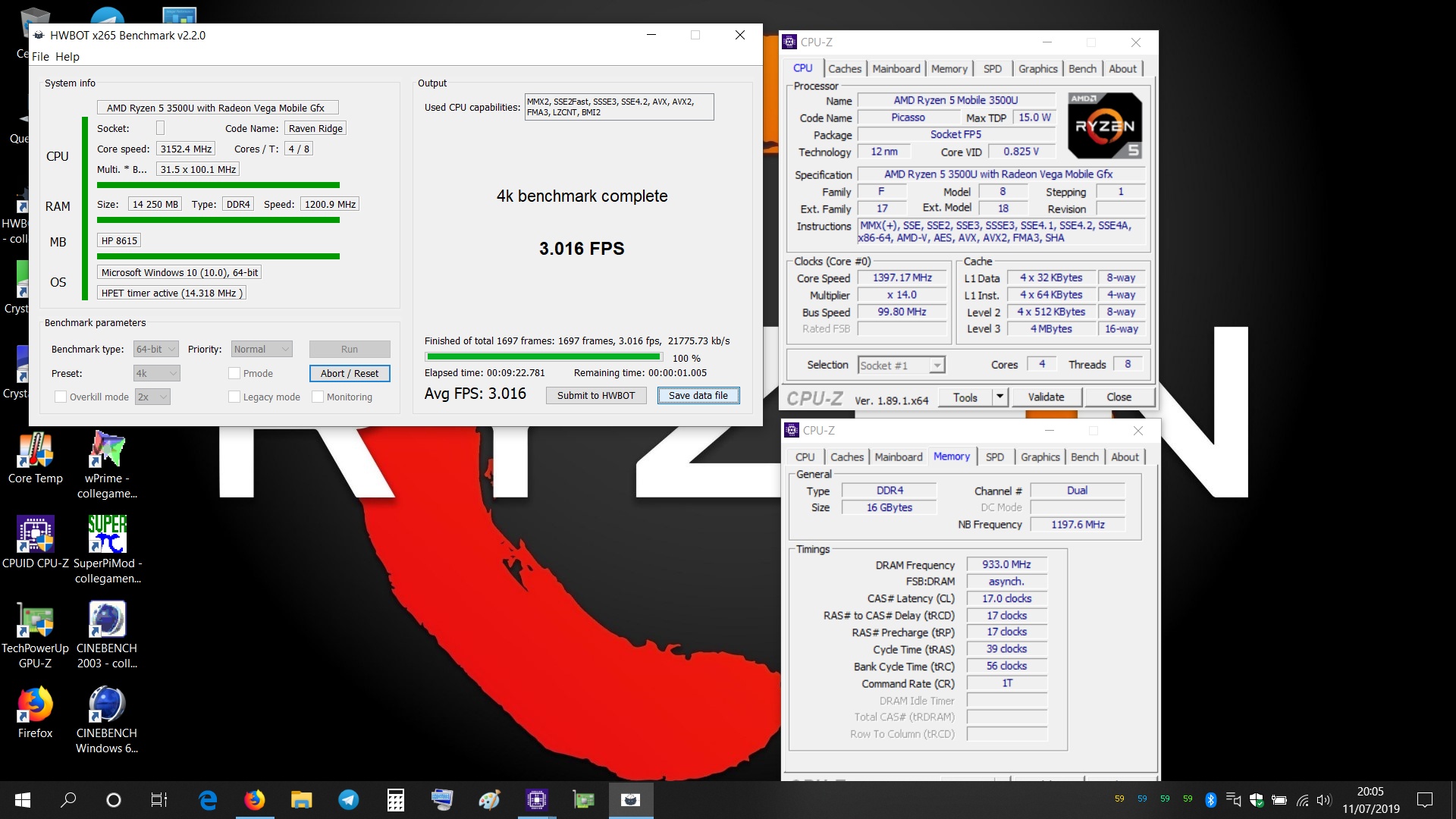Open Paint from taskbar
The image size is (1456, 819).
click(489, 800)
